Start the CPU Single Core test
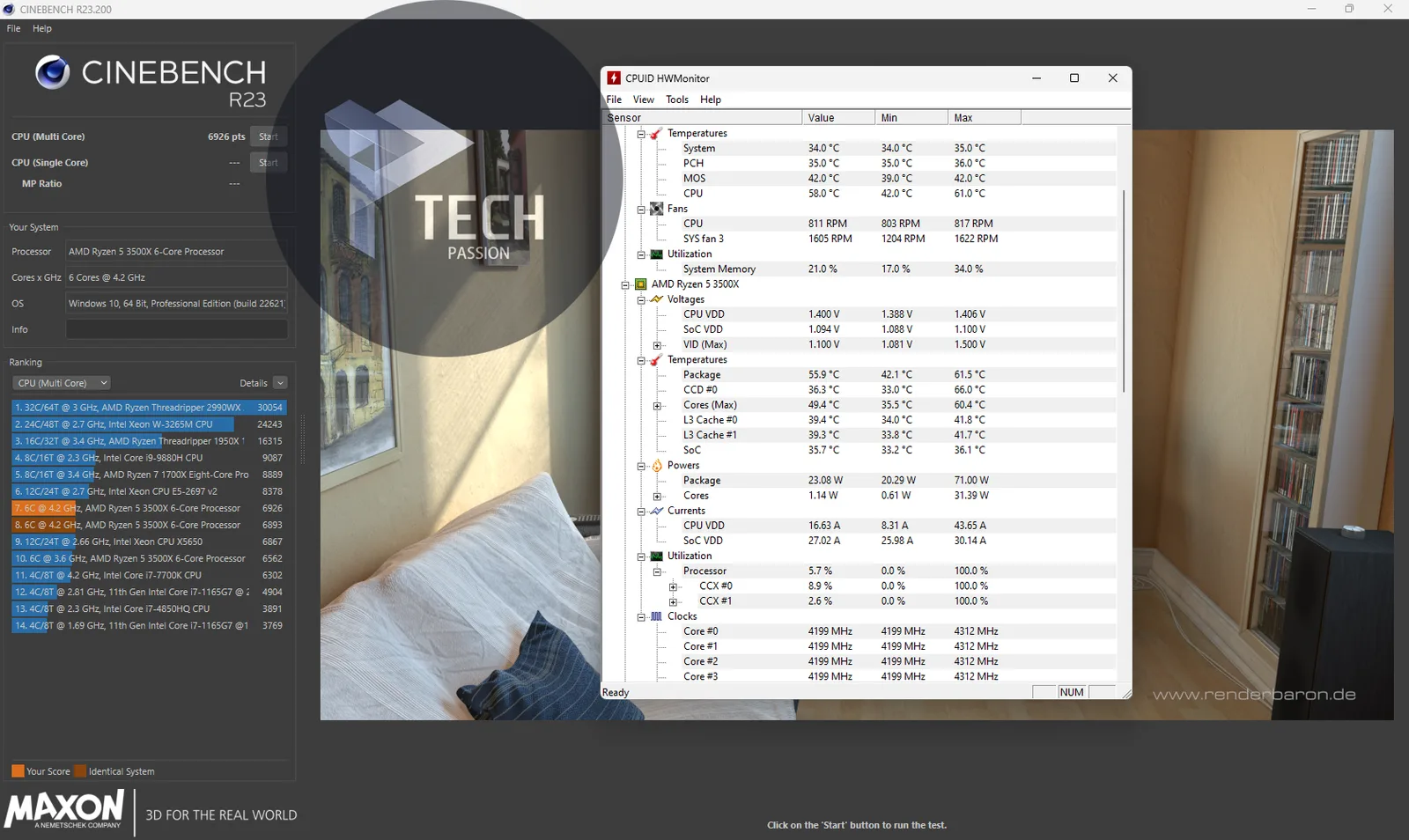 click(269, 163)
